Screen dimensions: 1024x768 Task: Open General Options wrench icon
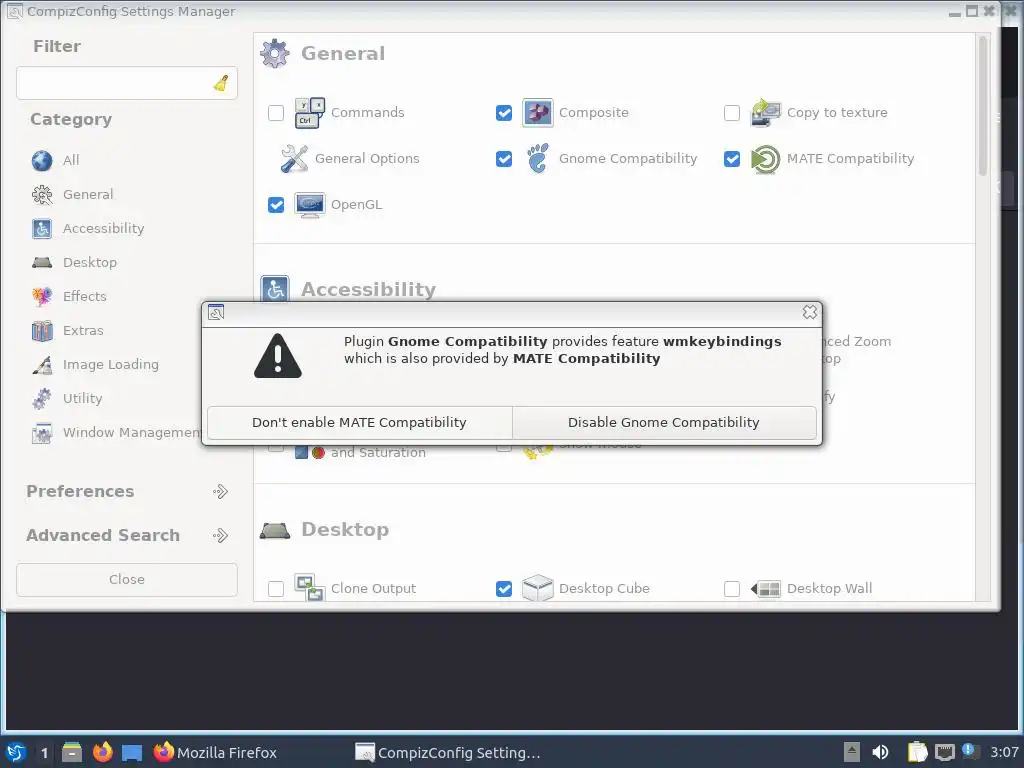click(294, 159)
